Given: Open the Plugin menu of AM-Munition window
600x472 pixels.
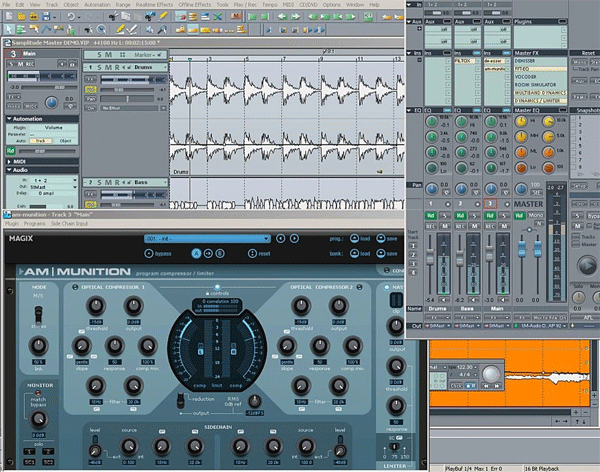Looking at the screenshot, I should pos(12,224).
